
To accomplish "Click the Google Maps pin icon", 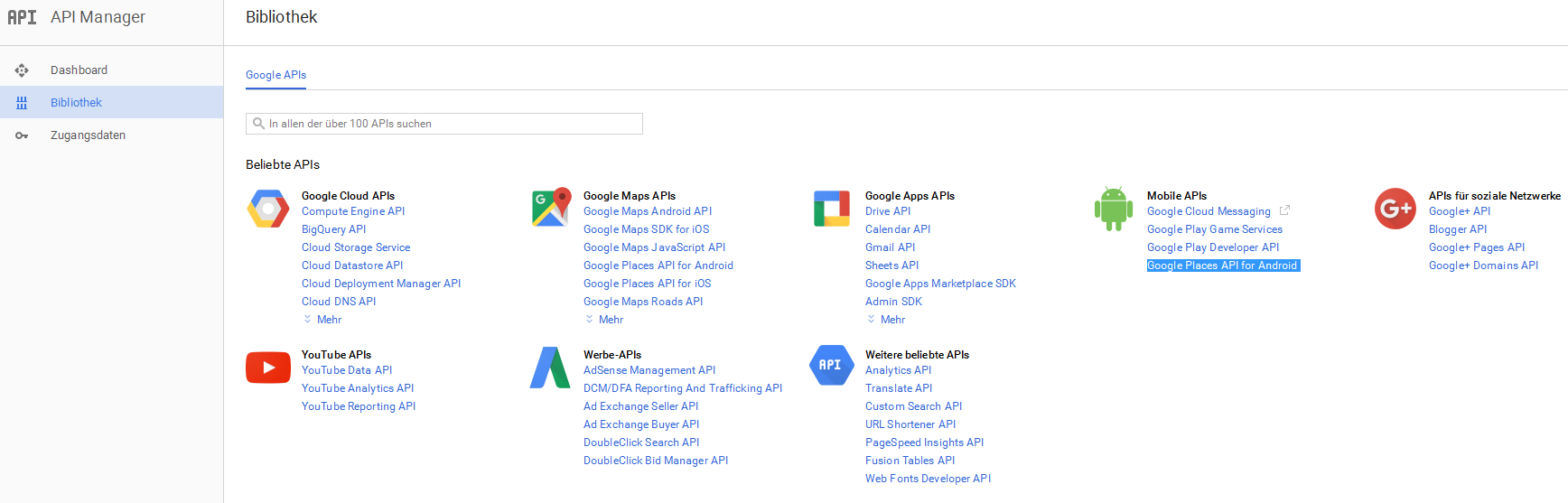I will (551, 207).
